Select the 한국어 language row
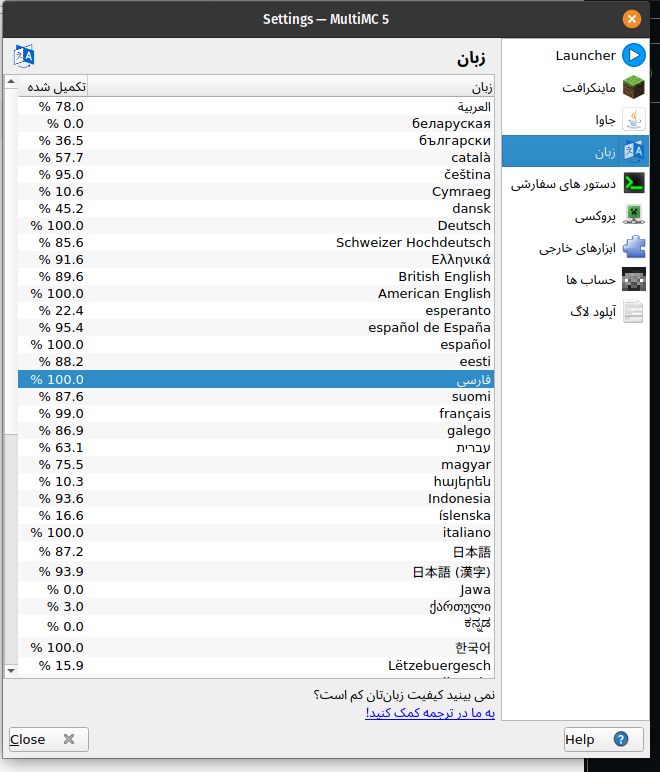This screenshot has height=772, width=660. click(x=256, y=647)
